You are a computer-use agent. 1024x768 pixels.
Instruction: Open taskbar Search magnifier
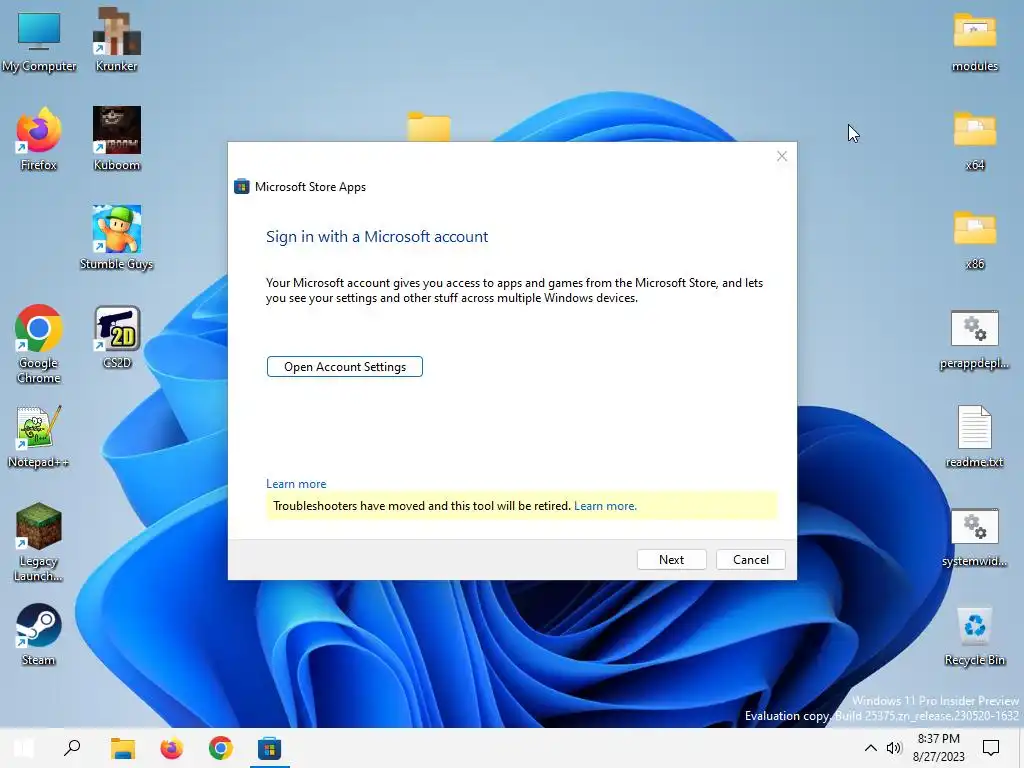72,748
